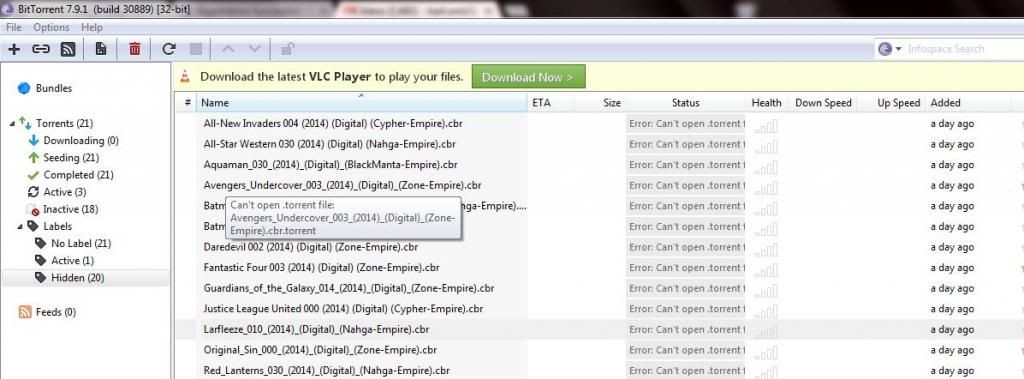
Task: Select Downloading (0) category
Action: point(81,140)
